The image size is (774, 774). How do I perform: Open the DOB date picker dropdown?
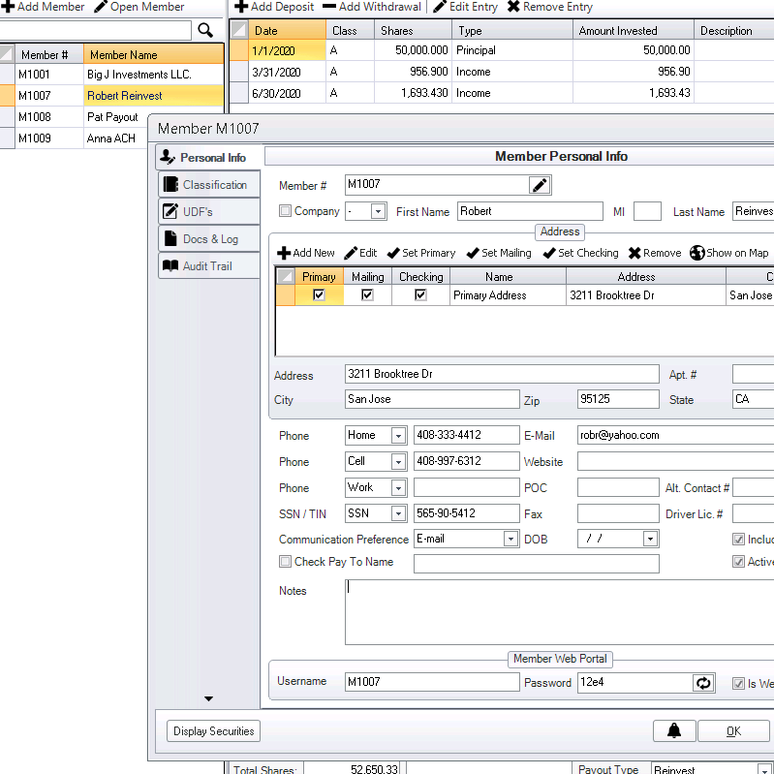[x=649, y=539]
